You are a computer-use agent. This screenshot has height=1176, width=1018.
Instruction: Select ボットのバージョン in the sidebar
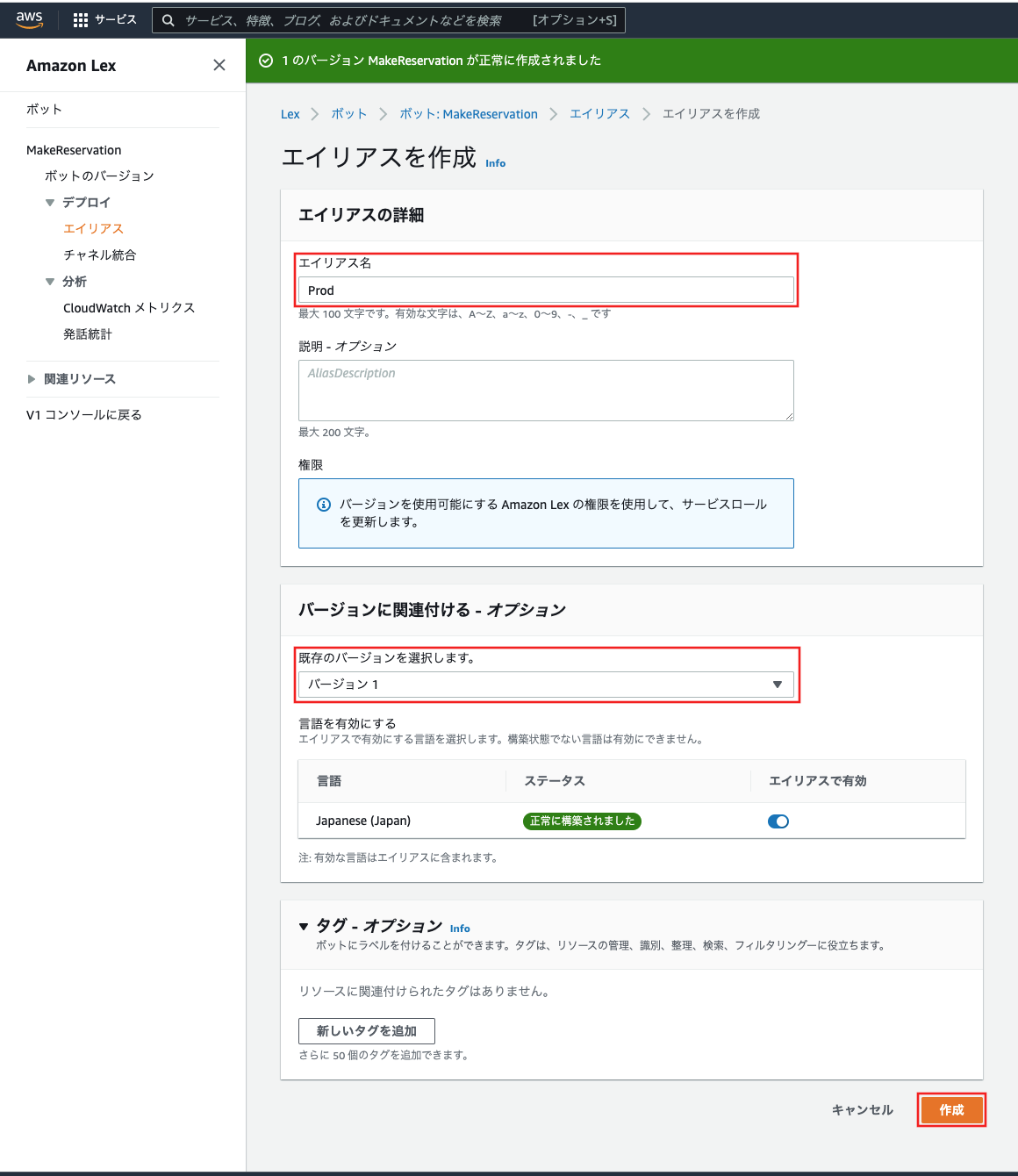click(x=99, y=176)
